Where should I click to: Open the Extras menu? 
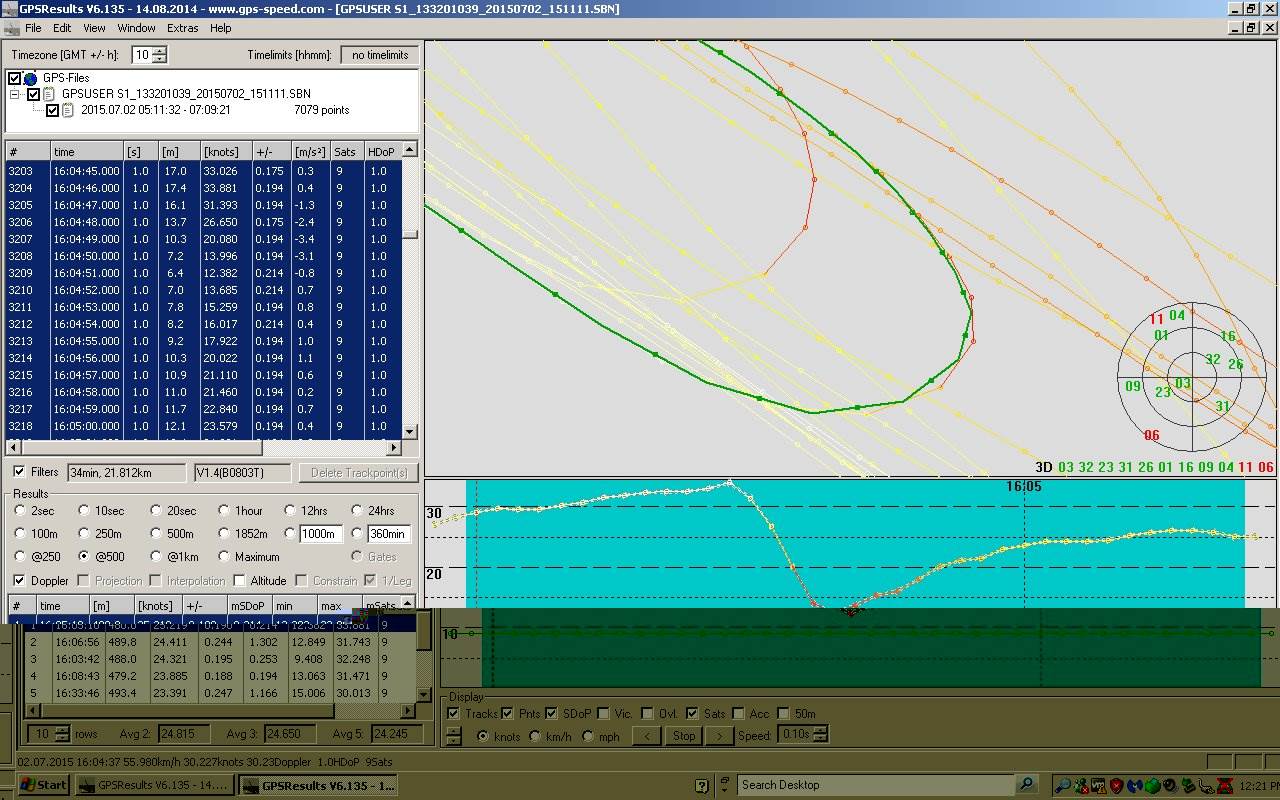click(182, 28)
